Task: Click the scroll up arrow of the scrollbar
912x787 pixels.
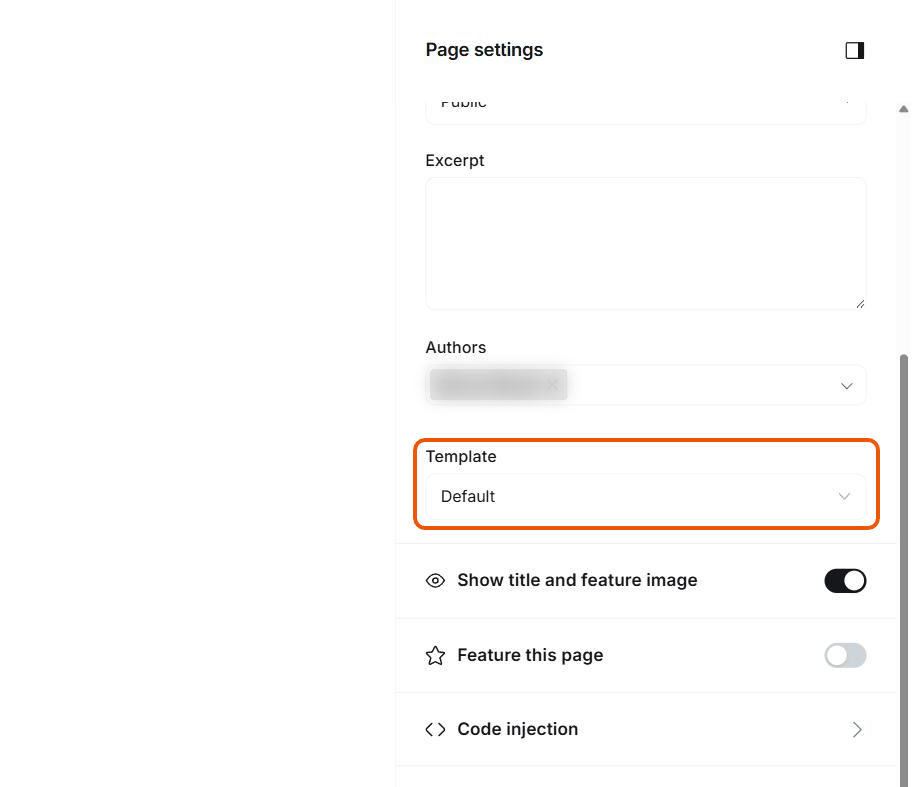Action: pos(903,109)
